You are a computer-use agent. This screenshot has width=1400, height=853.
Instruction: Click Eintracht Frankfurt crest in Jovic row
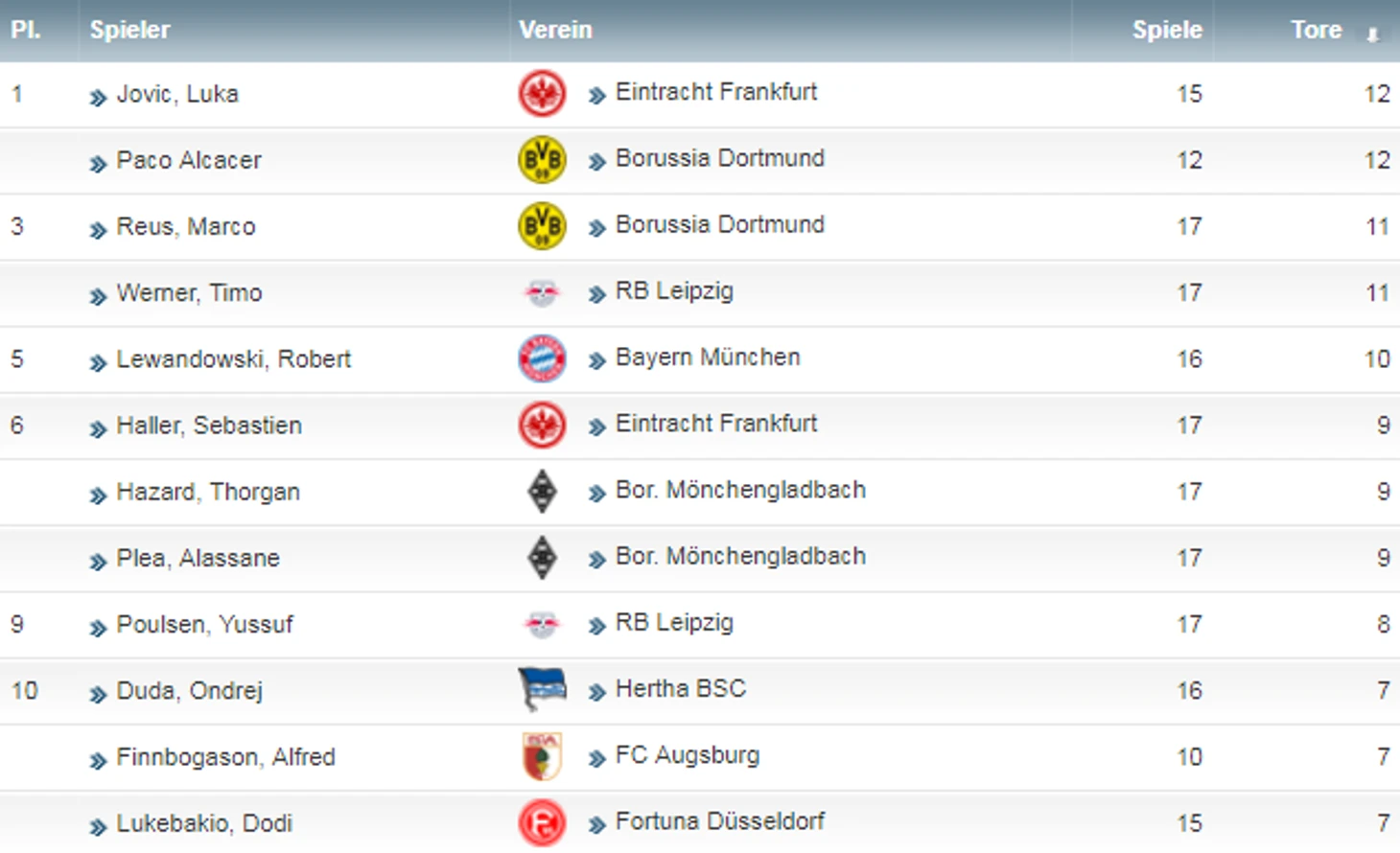[x=542, y=94]
